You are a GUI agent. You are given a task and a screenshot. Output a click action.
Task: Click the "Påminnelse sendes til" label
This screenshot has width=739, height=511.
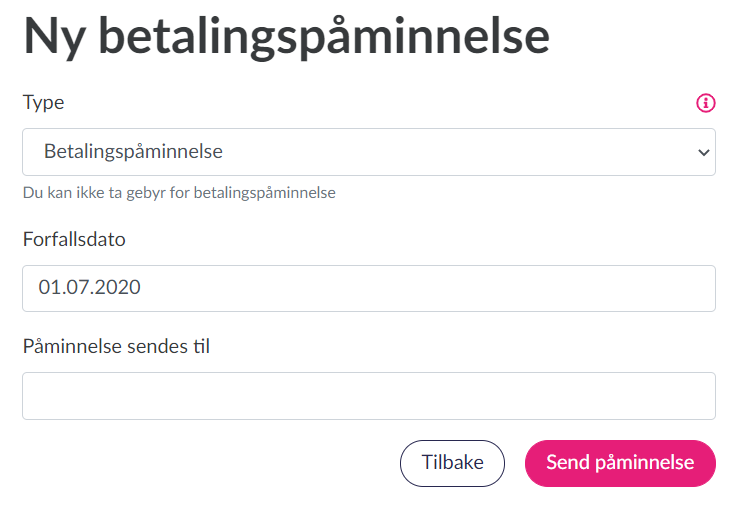pos(116,346)
